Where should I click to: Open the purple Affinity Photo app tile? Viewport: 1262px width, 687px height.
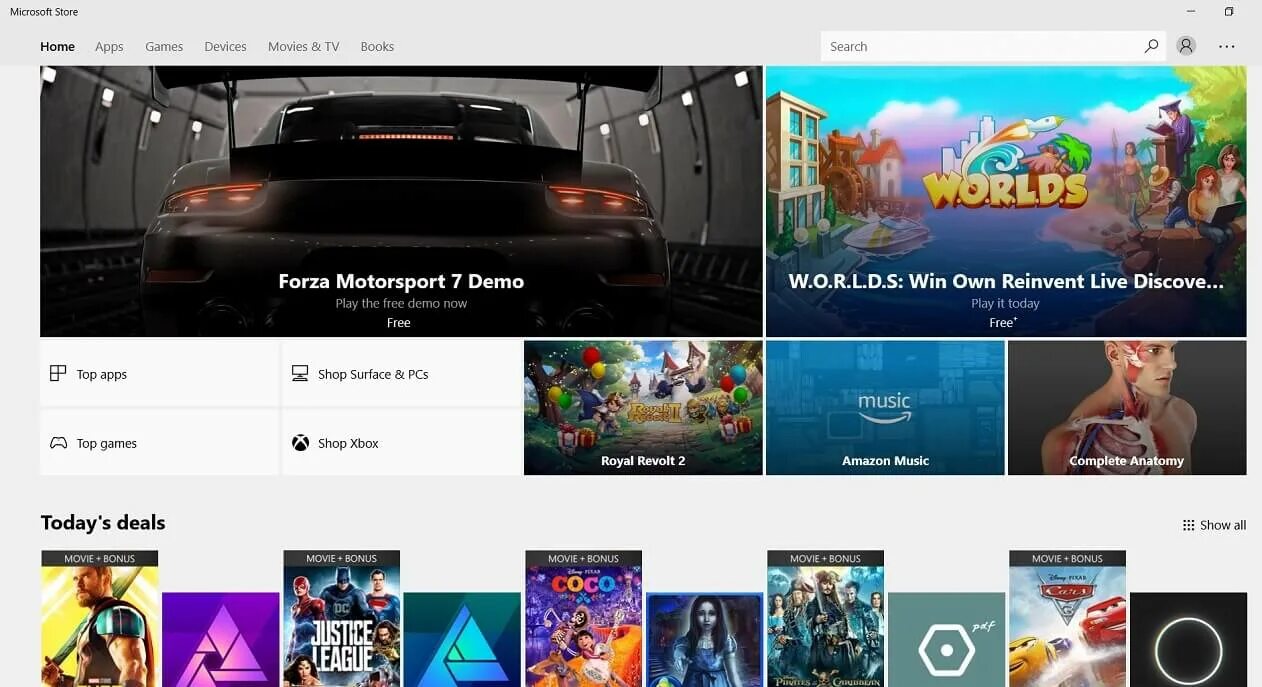pyautogui.click(x=221, y=640)
